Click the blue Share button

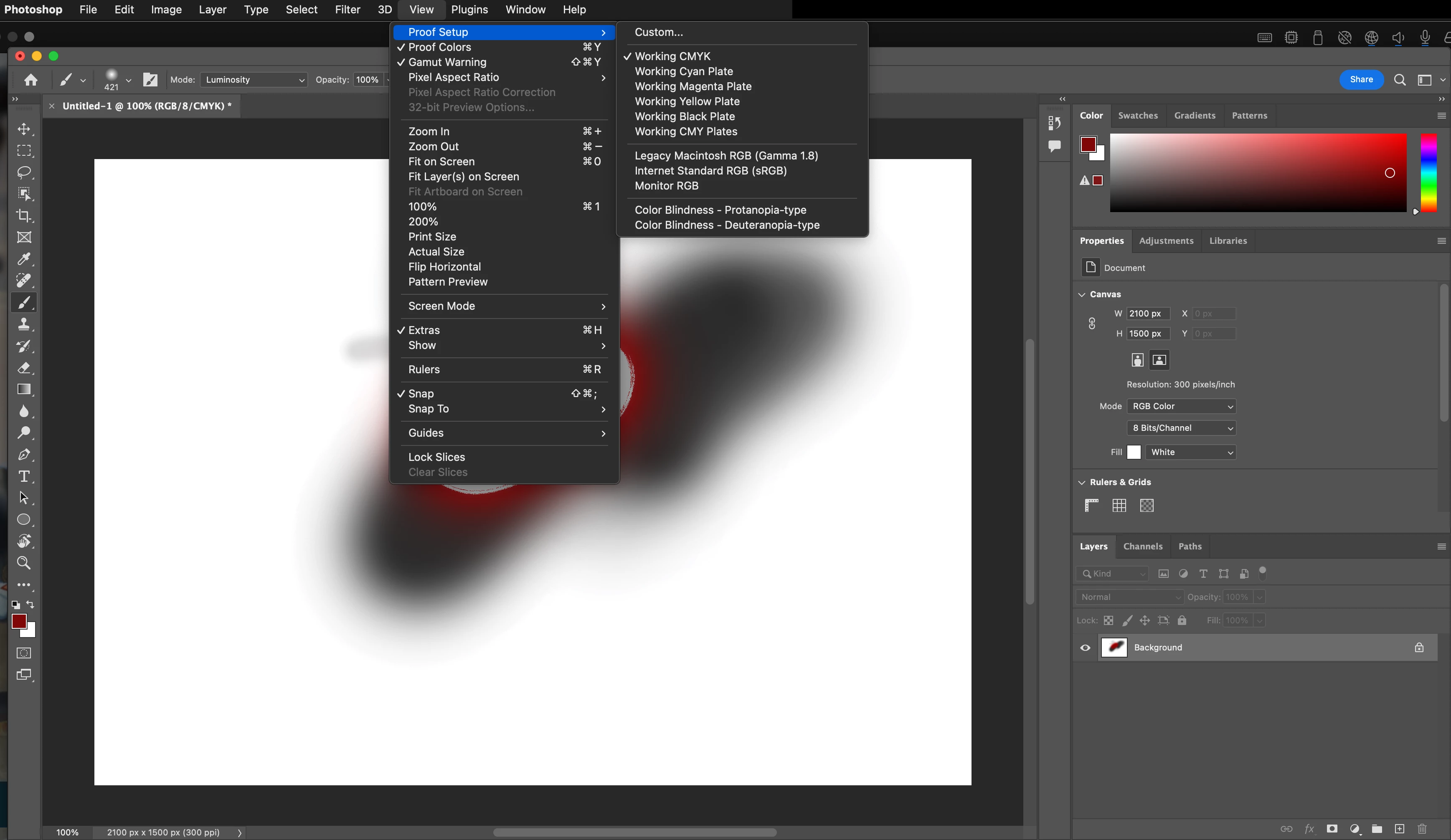[x=1361, y=79]
